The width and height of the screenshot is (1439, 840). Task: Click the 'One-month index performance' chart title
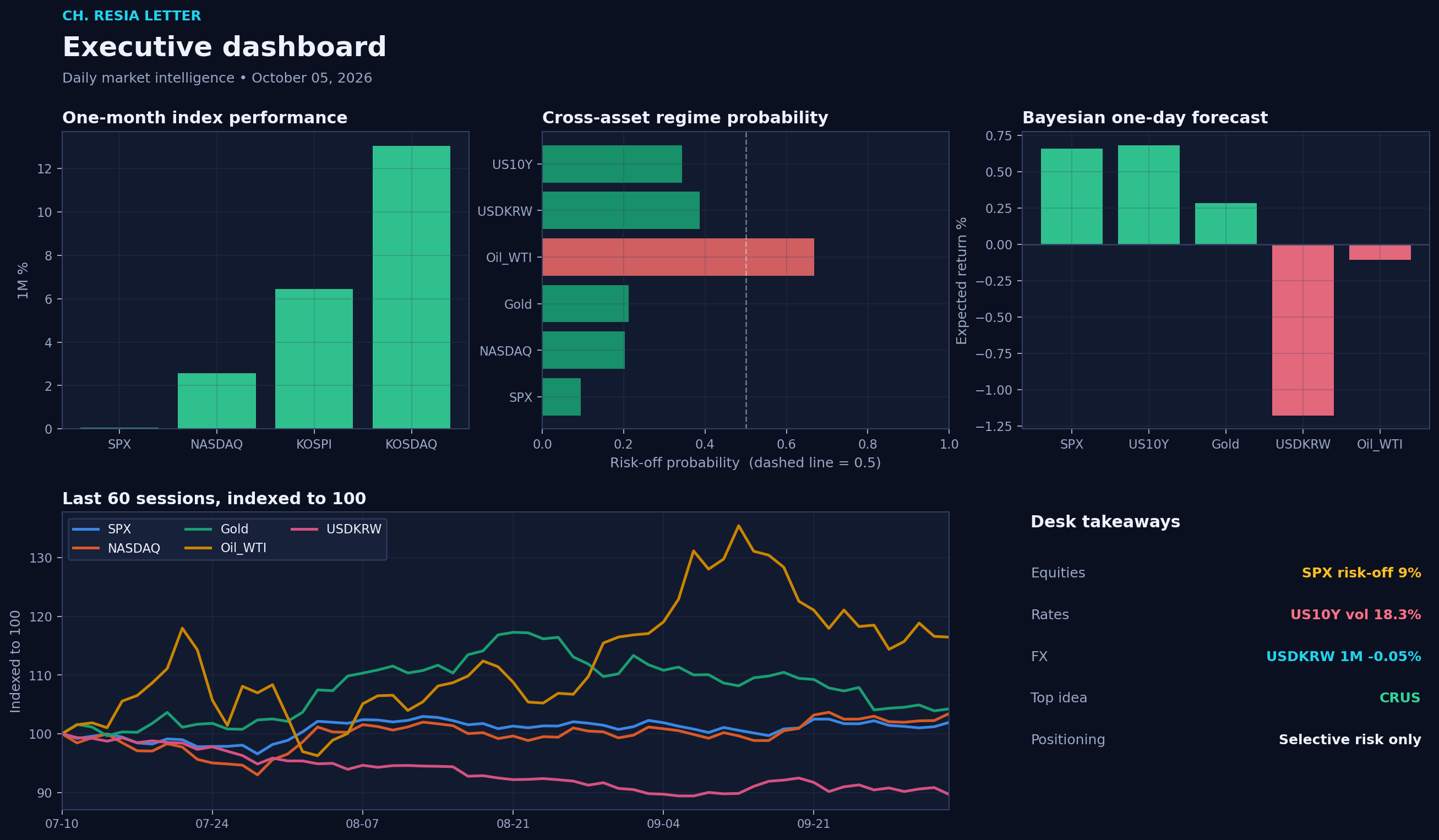[x=204, y=118]
